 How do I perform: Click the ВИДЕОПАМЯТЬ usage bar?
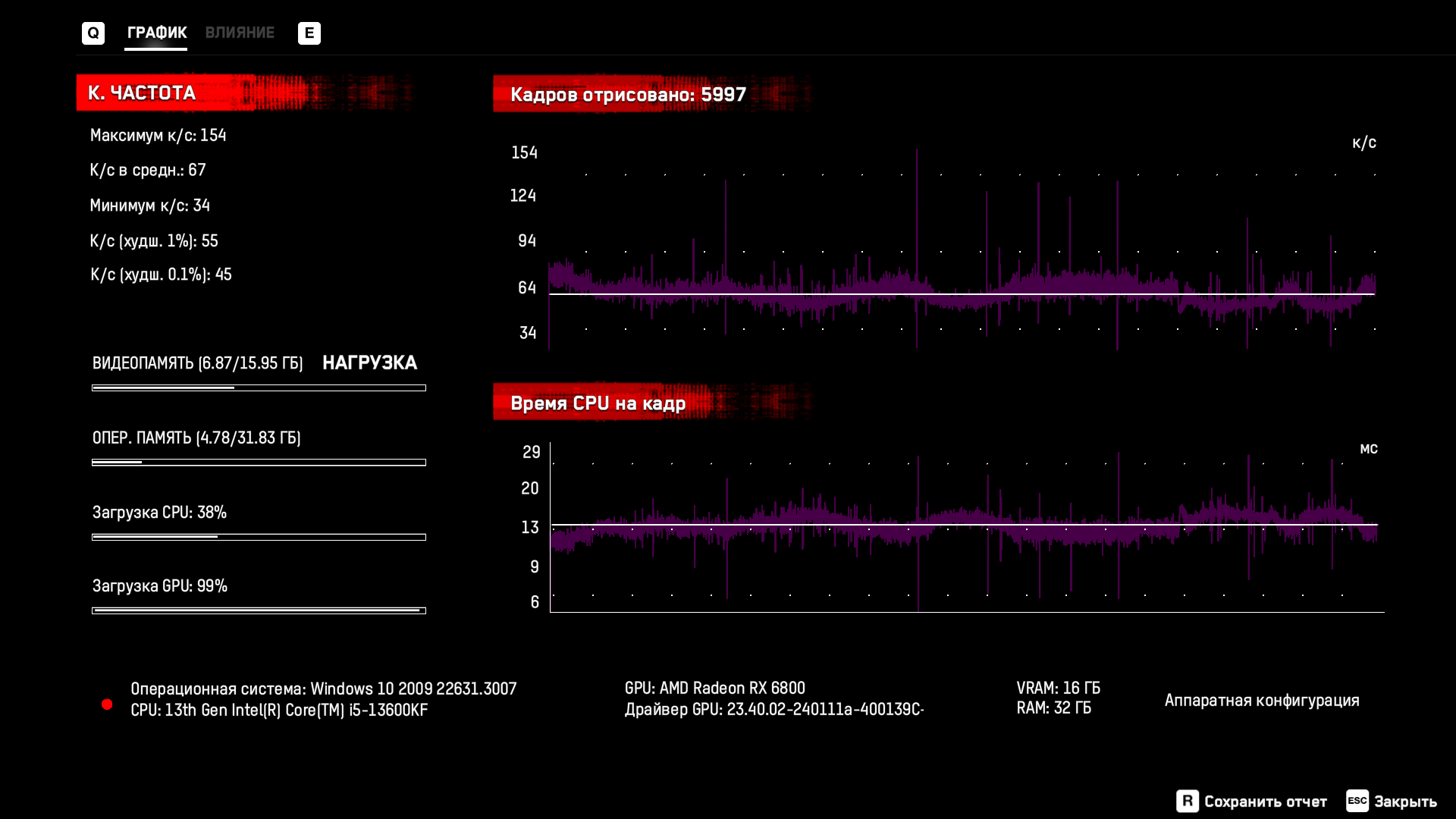coord(259,388)
